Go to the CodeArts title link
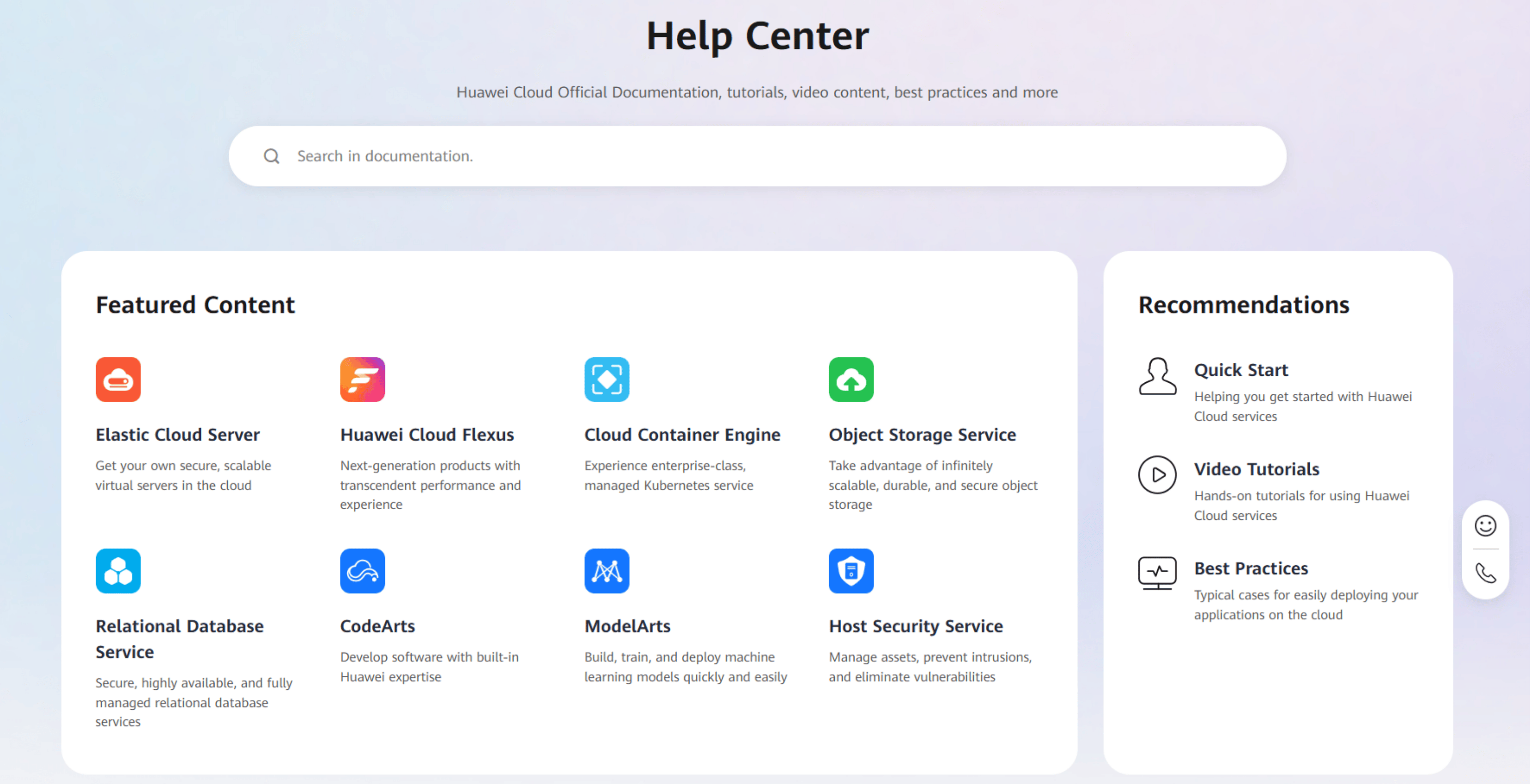This screenshot has height=784, width=1531. click(377, 626)
